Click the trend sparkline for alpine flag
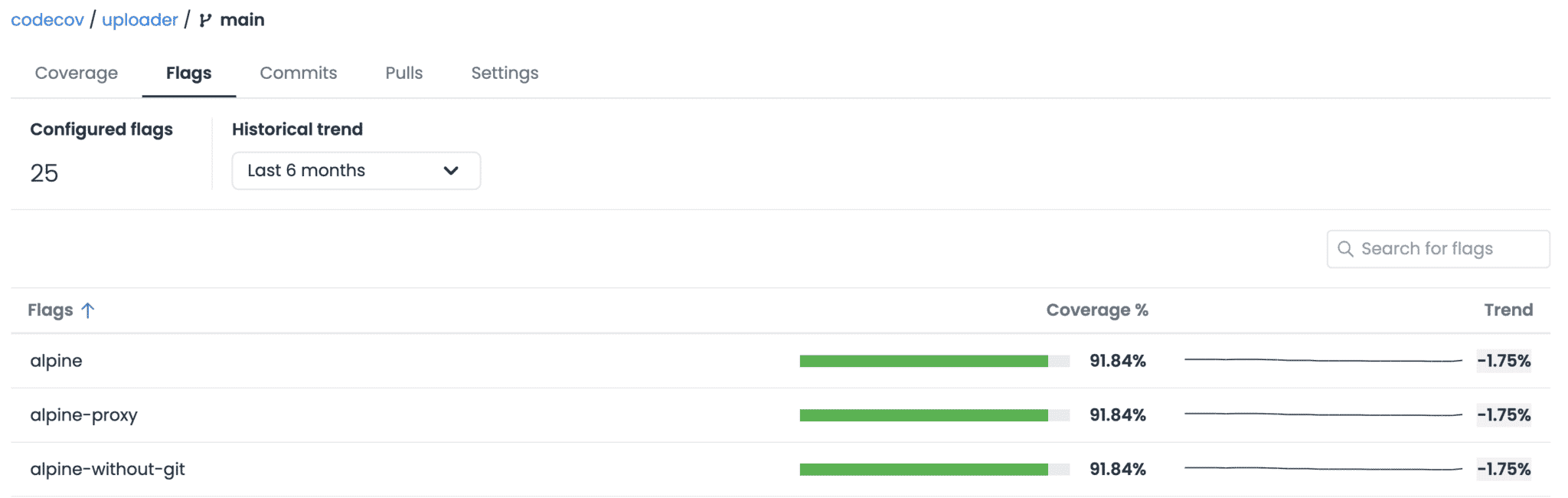Viewport: 1568px width, 498px height. tap(1325, 360)
